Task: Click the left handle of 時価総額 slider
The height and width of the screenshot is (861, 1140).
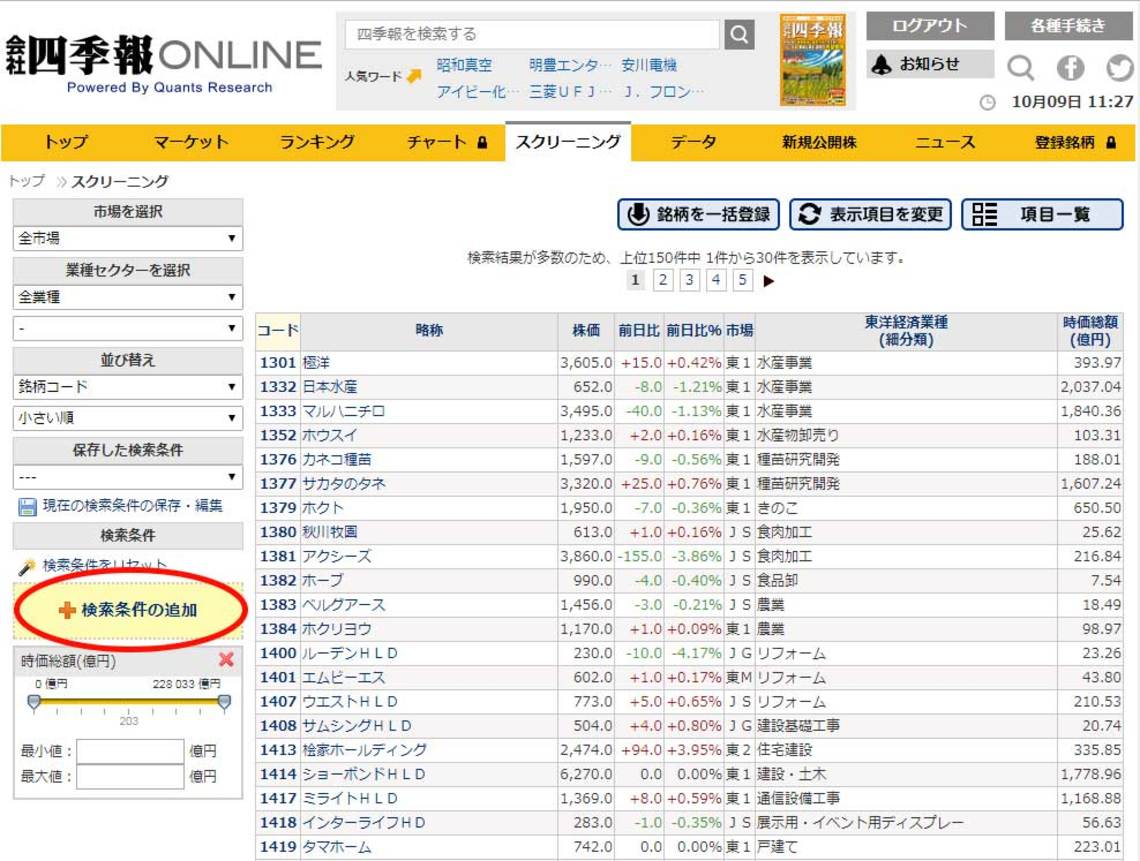Action: [33, 702]
